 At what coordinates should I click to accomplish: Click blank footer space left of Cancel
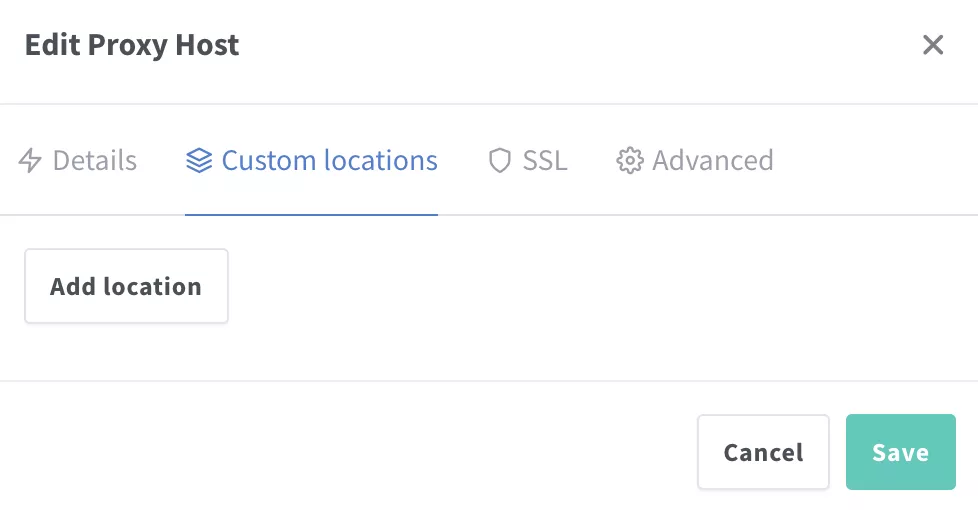[x=350, y=453]
